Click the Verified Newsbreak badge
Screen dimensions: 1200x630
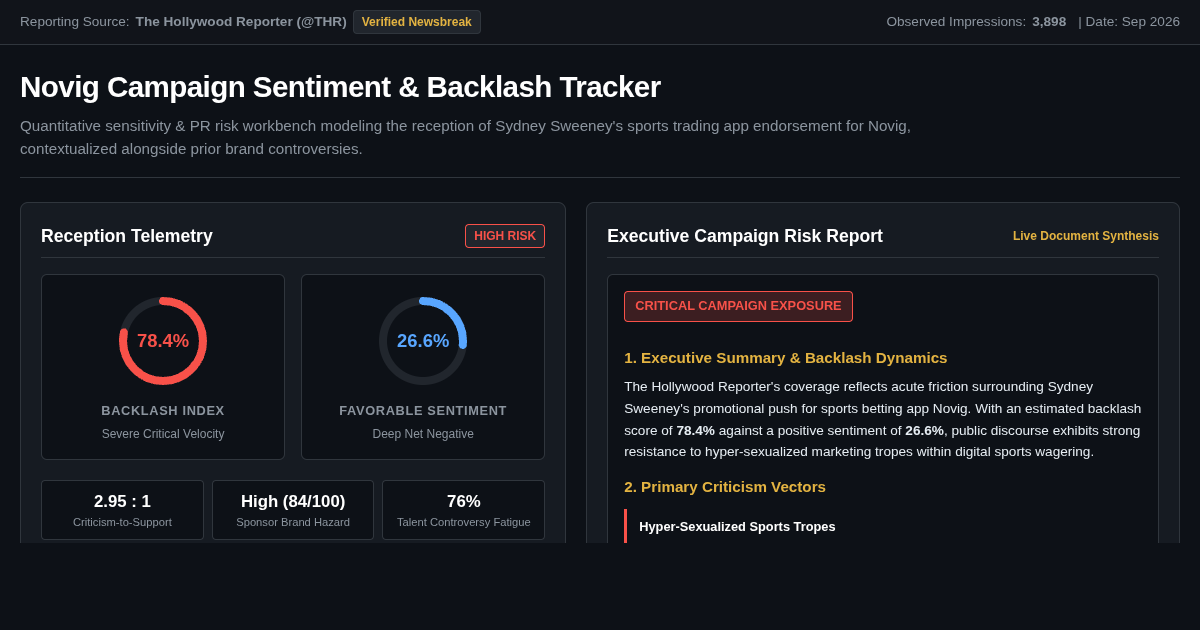417,22
